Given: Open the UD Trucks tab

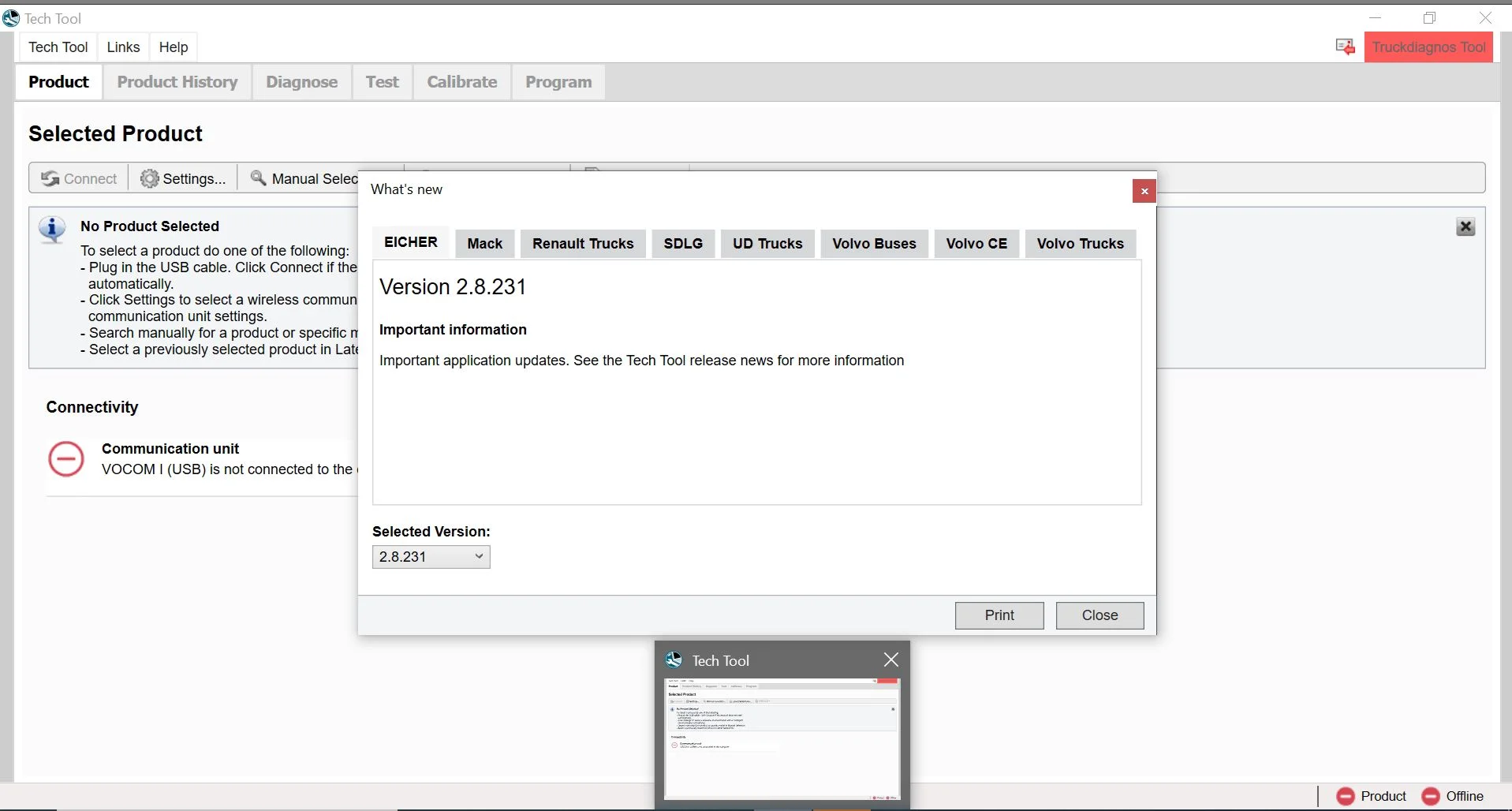Looking at the screenshot, I should (767, 244).
